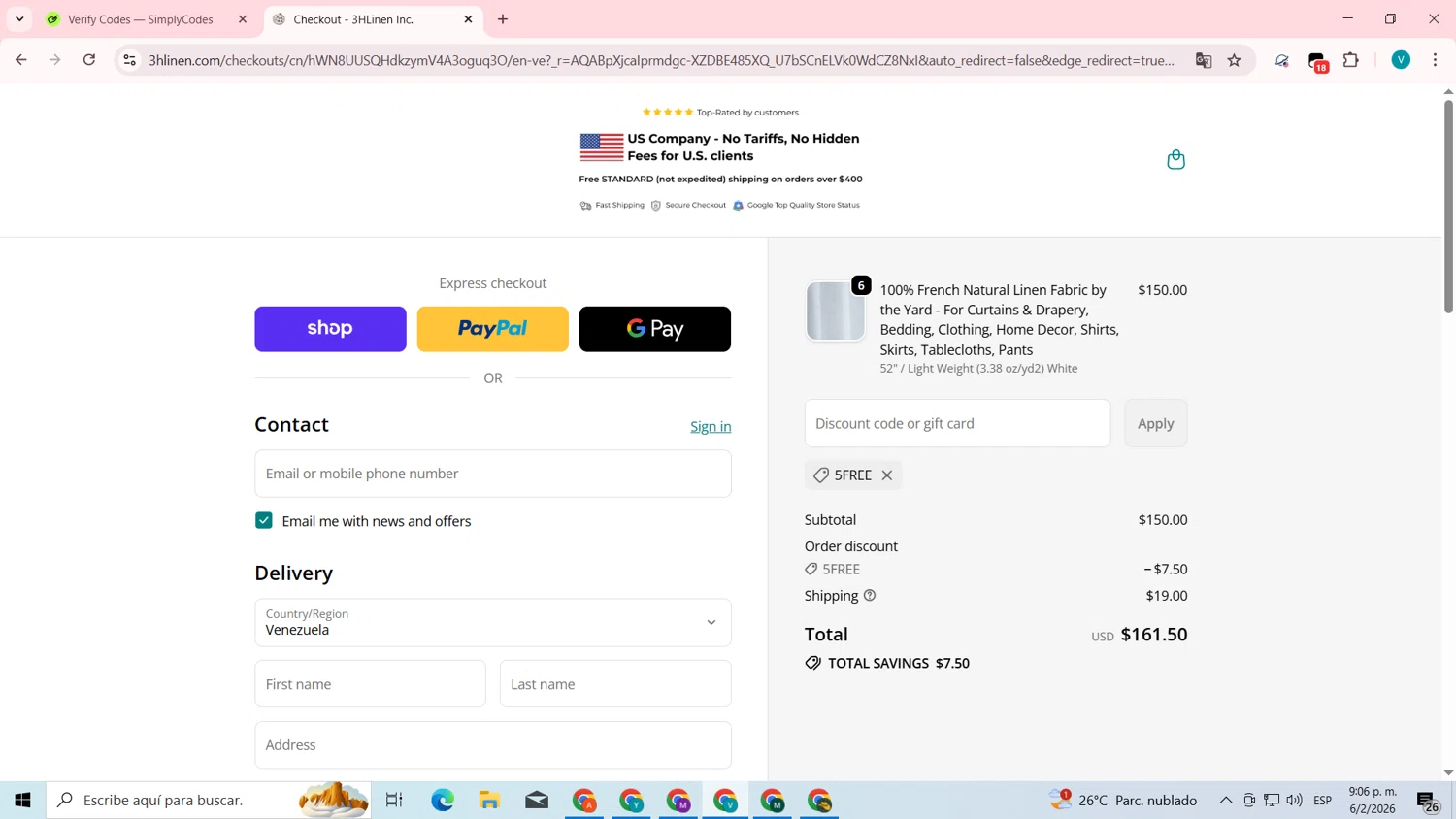Click the Shipping cost $19.00
The image size is (1456, 819).
coord(1167,596)
